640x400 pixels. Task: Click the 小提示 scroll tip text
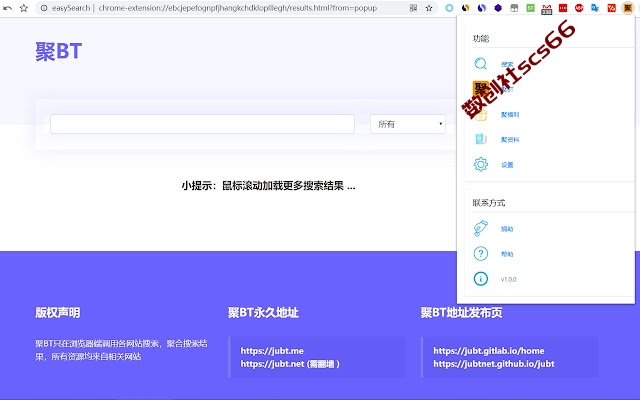coord(268,186)
